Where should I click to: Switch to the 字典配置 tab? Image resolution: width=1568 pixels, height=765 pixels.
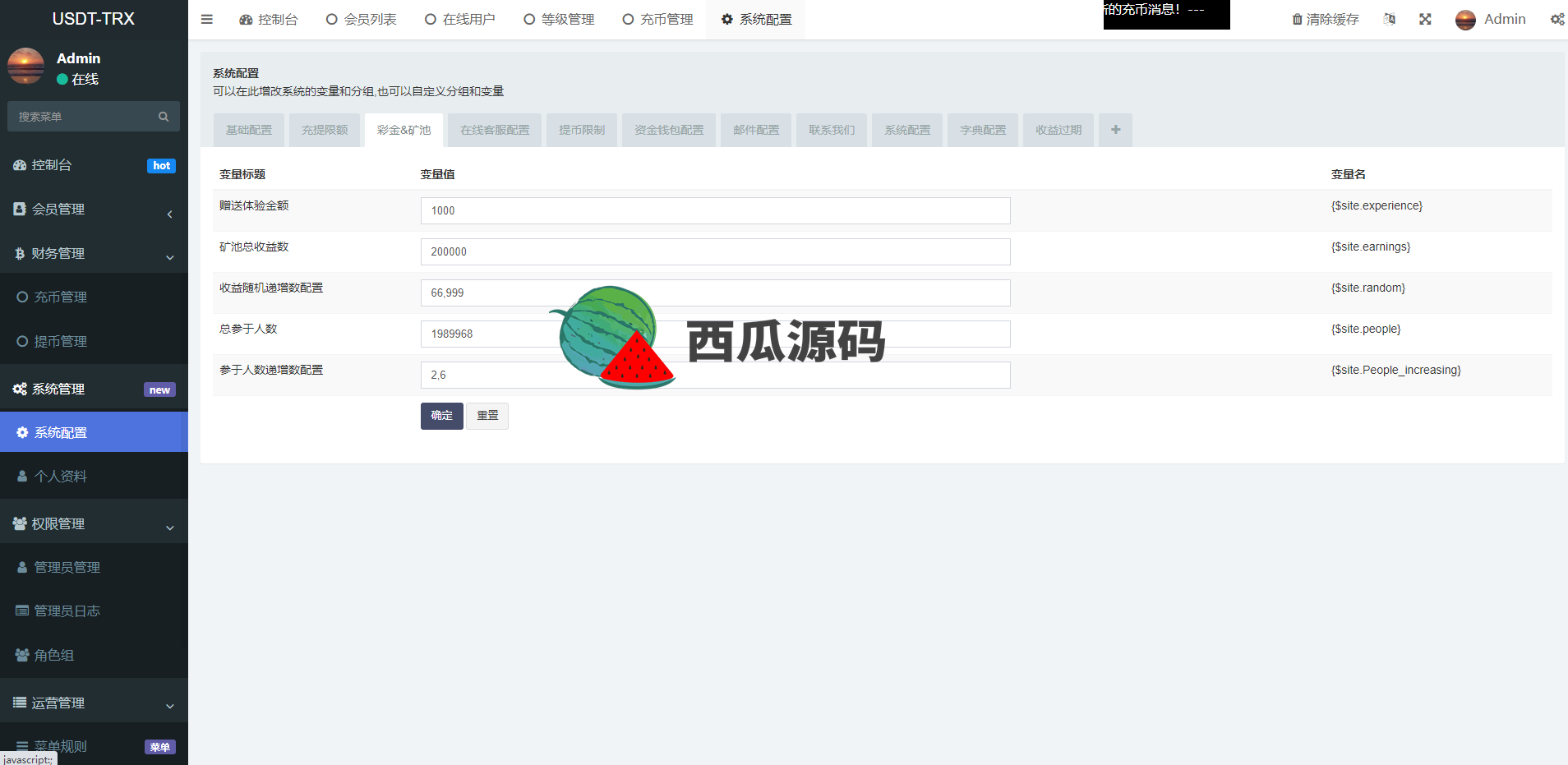(983, 130)
